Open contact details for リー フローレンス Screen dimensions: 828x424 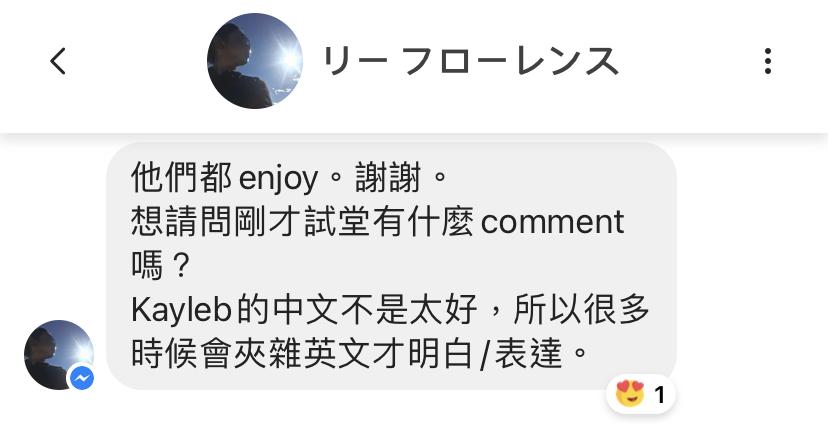(470, 61)
